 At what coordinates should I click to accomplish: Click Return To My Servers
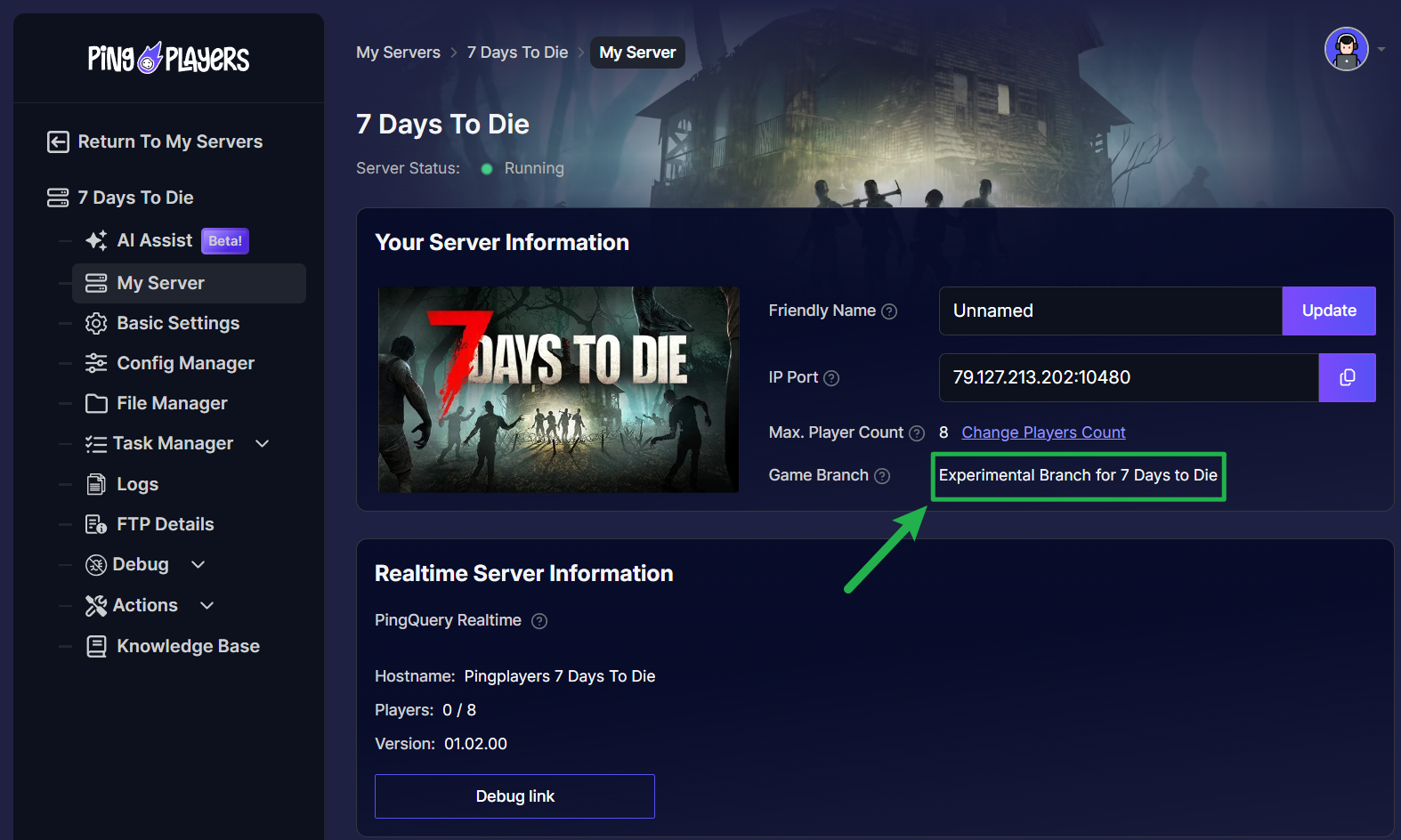click(x=170, y=141)
